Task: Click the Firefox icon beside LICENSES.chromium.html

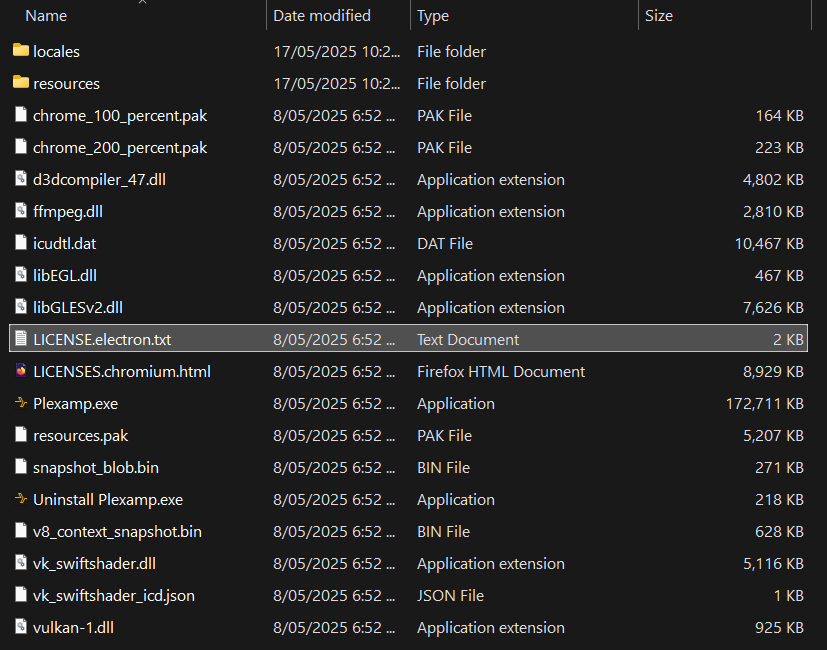Action: coord(21,372)
